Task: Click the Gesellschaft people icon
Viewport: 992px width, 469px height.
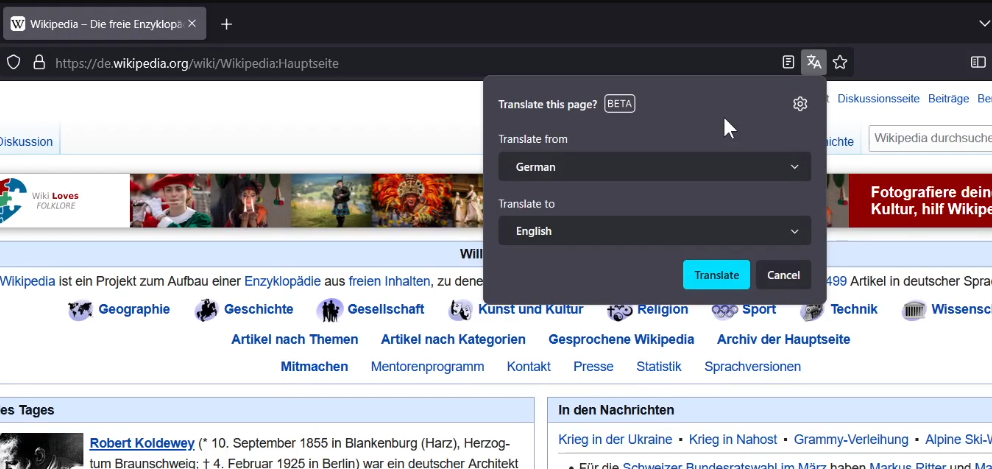Action: pos(330,310)
